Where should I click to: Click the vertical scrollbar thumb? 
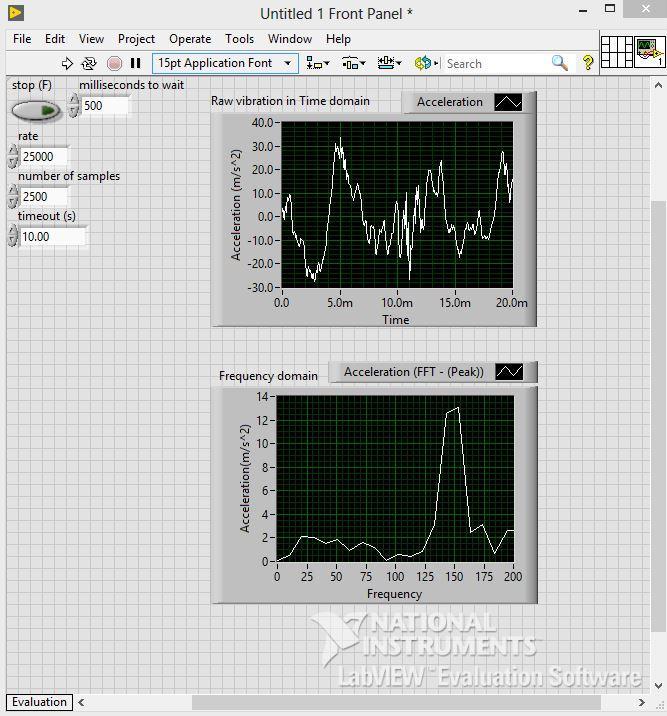click(658, 416)
